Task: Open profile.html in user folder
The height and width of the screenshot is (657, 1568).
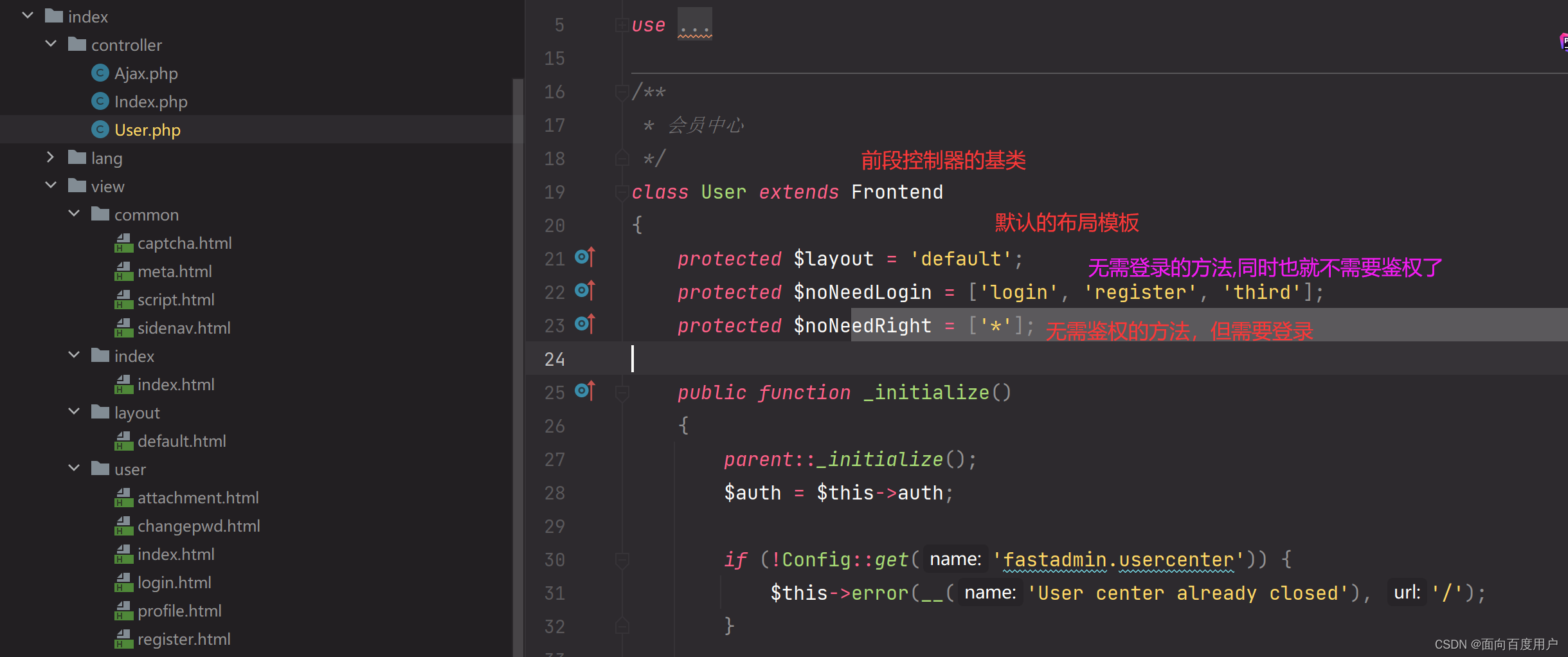Action: [179, 611]
